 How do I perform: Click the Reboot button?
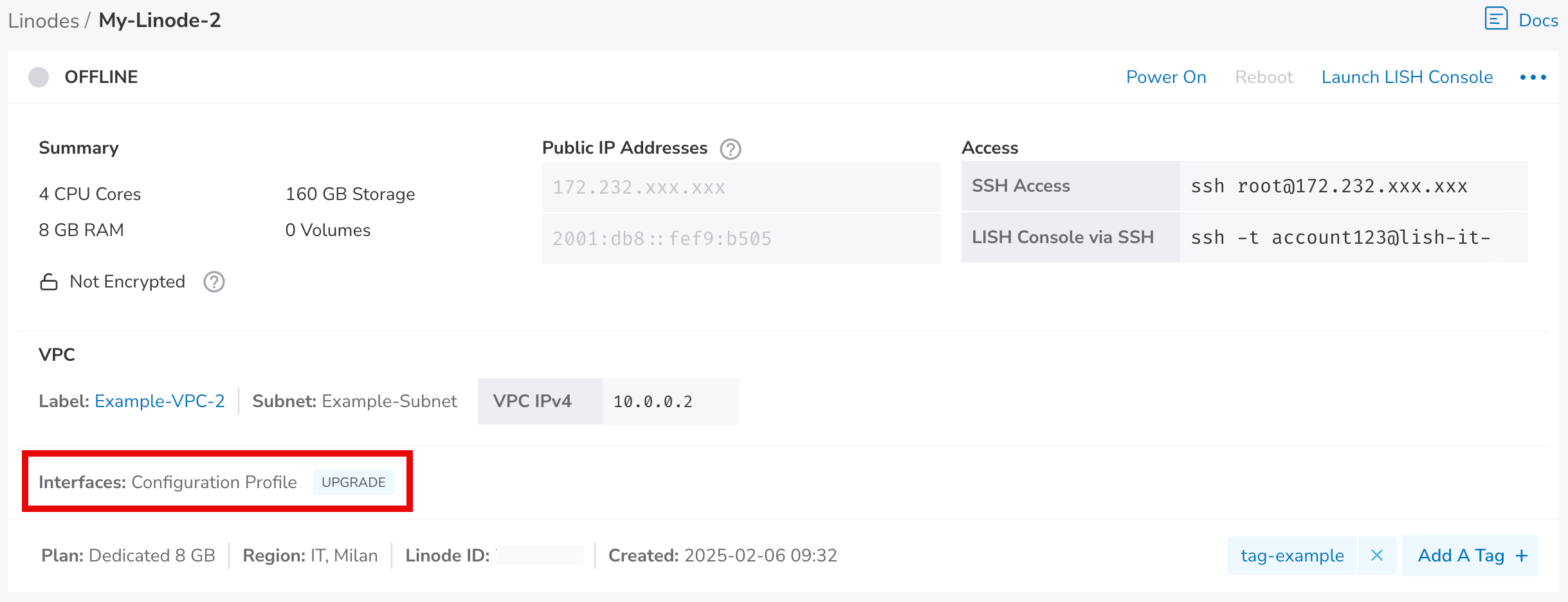(x=1263, y=77)
